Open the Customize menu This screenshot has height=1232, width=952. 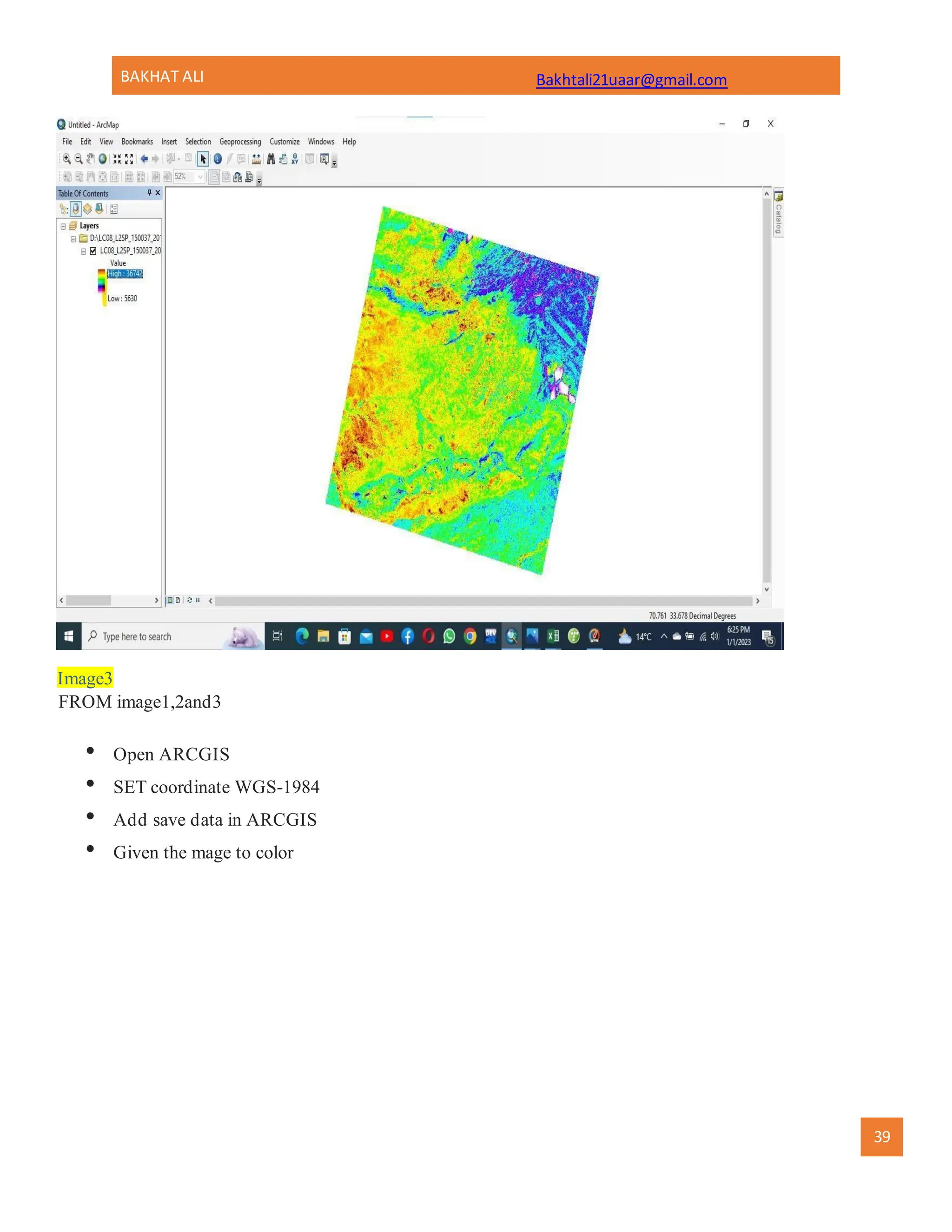click(x=284, y=142)
